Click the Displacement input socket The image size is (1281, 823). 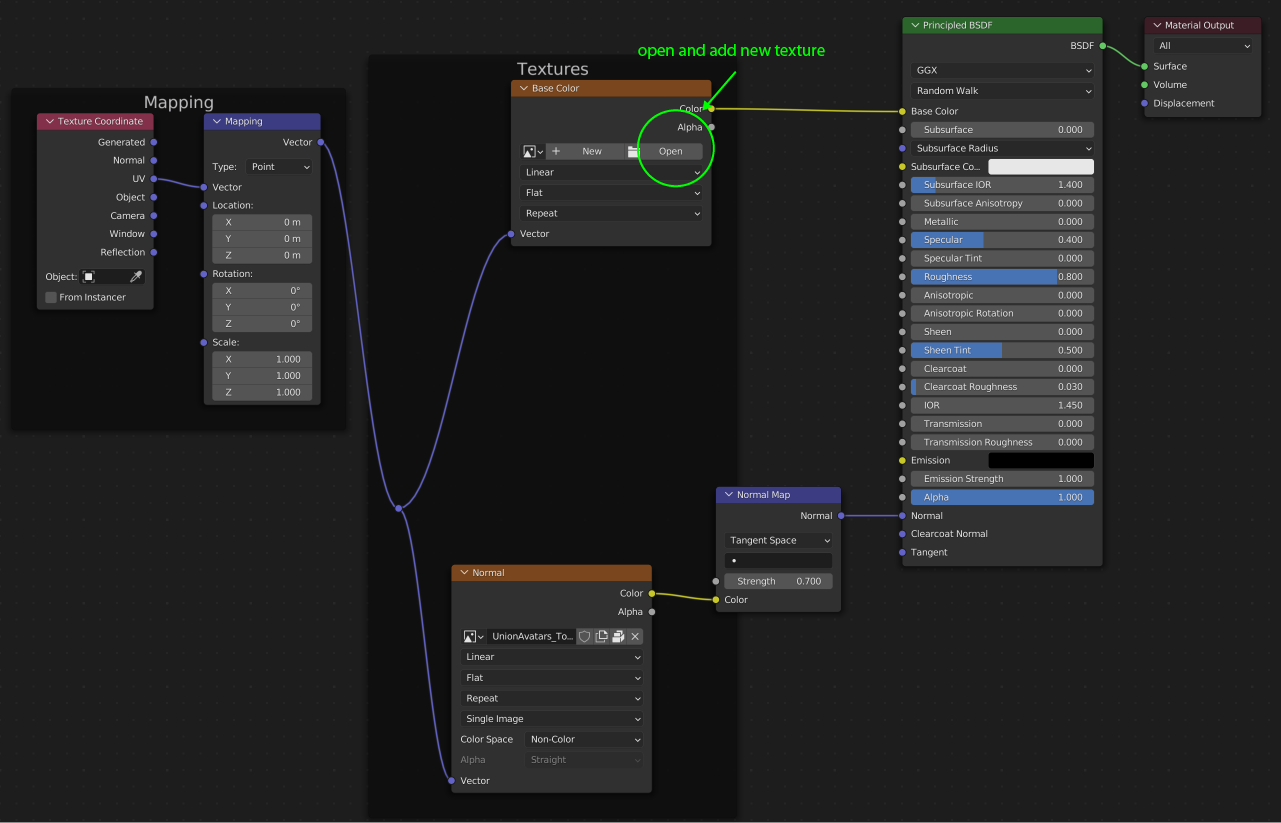[x=1145, y=103]
